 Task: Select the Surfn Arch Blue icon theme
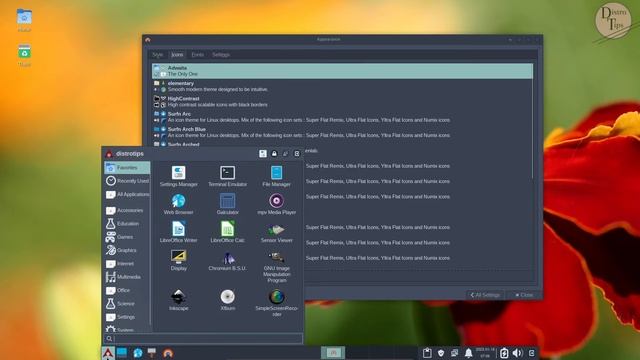tap(342, 132)
